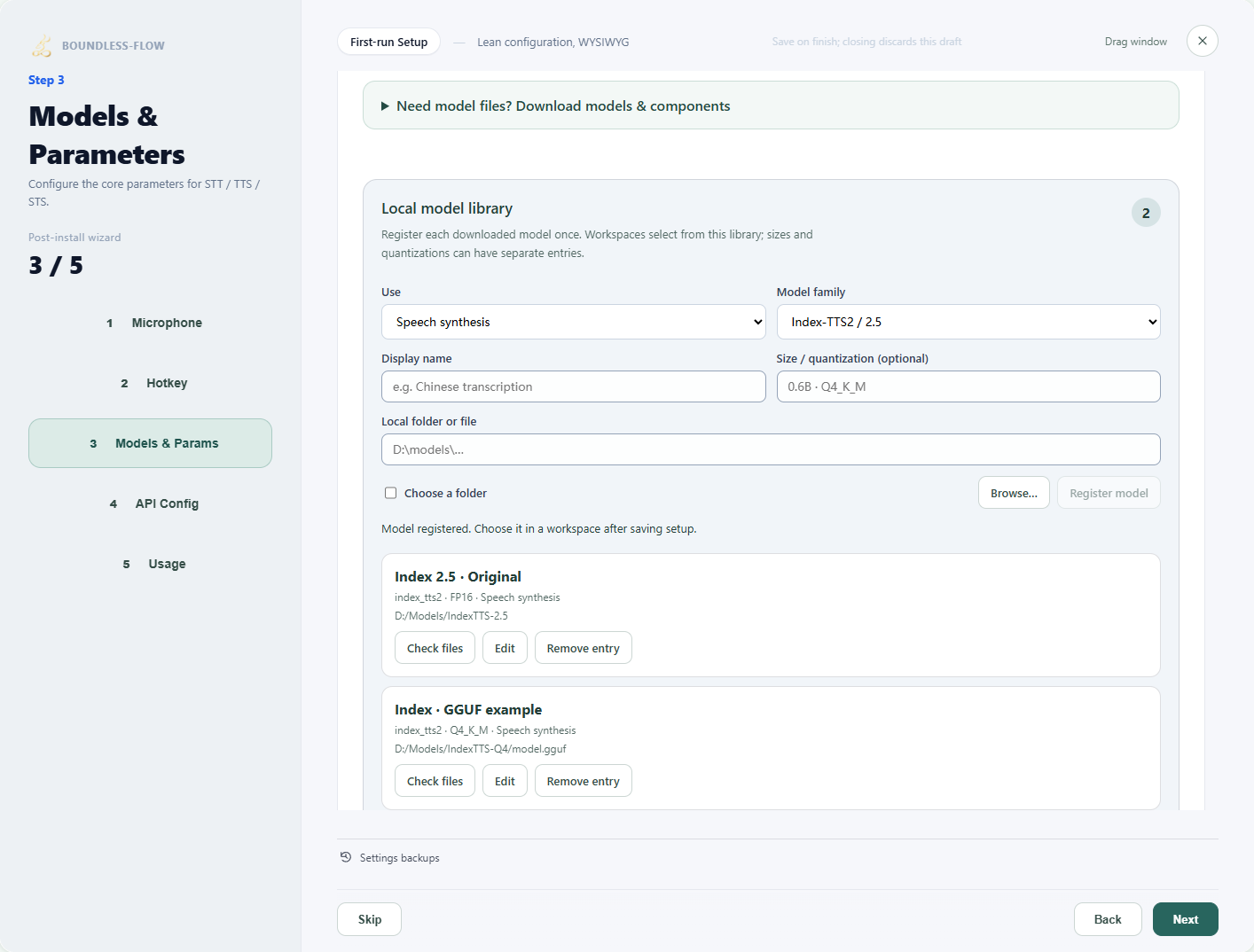
Task: Remove the Index GGUF example entry
Action: pos(584,781)
